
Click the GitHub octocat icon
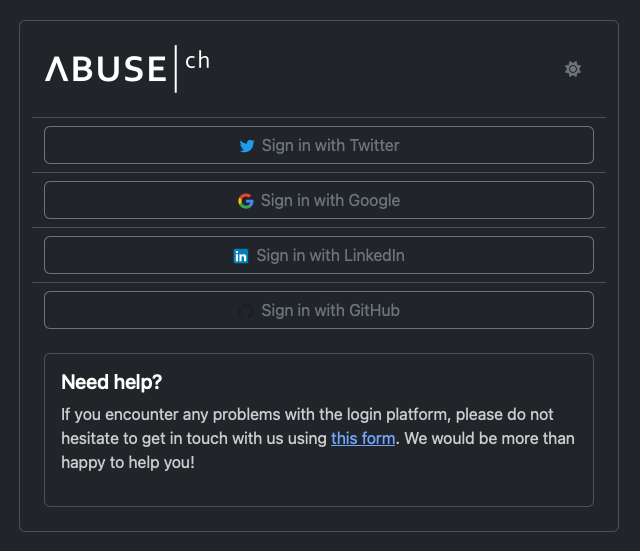click(x=246, y=311)
